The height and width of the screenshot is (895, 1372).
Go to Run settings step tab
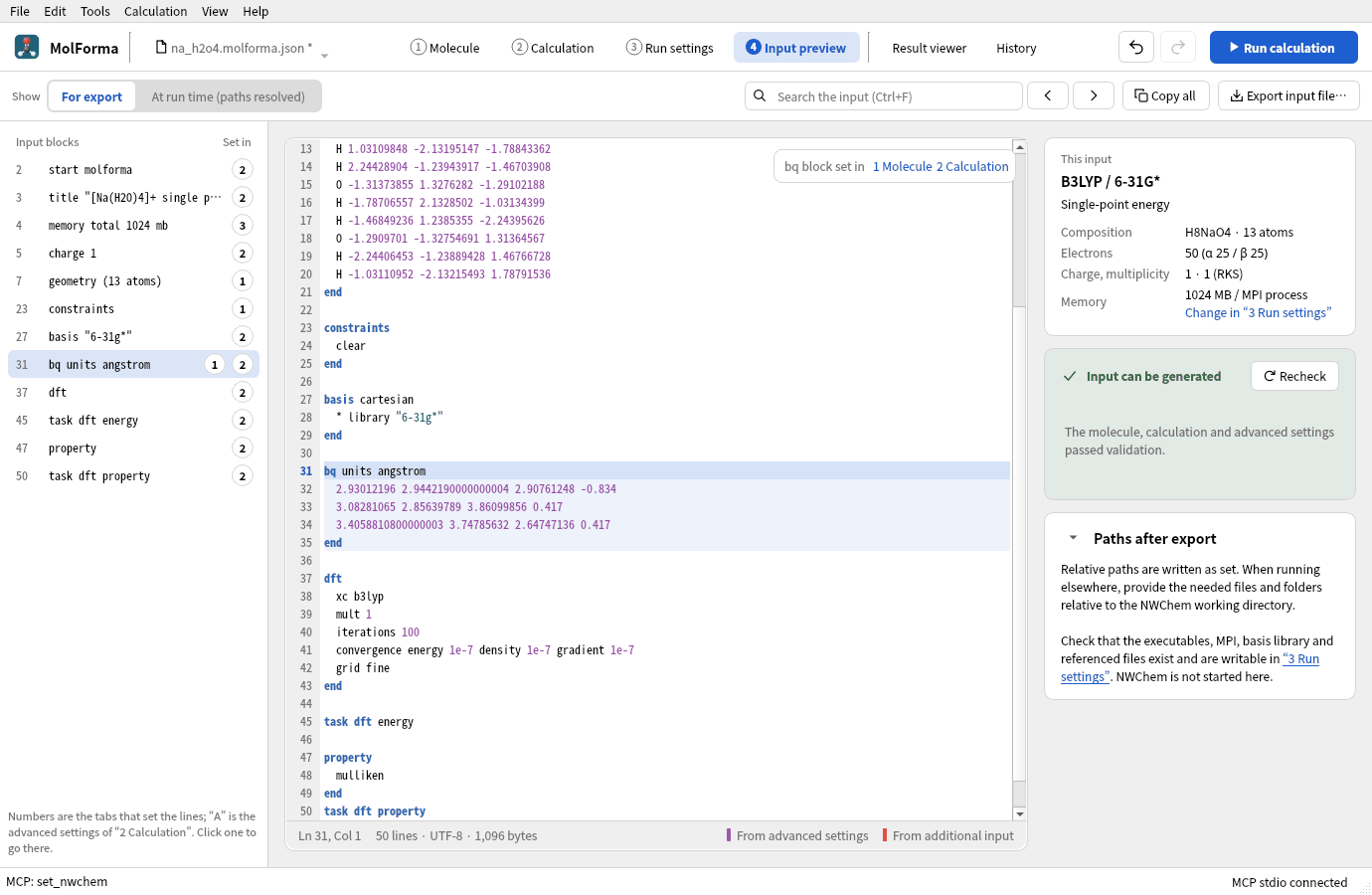click(670, 47)
